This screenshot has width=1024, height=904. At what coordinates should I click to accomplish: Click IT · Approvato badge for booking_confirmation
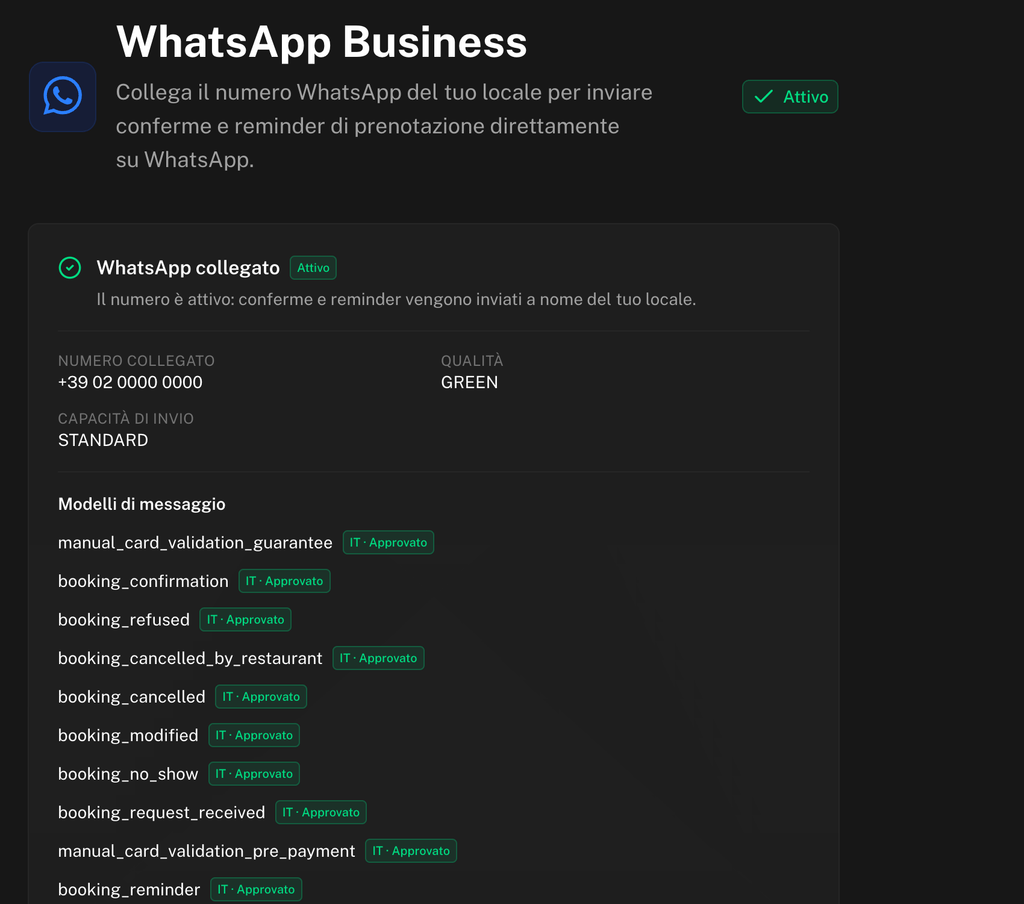tap(285, 581)
